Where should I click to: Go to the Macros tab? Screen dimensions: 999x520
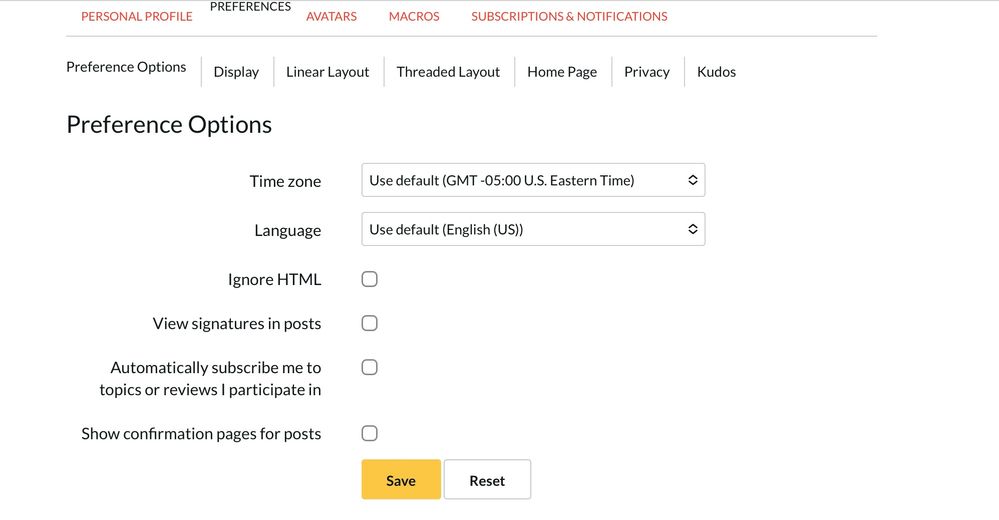413,16
